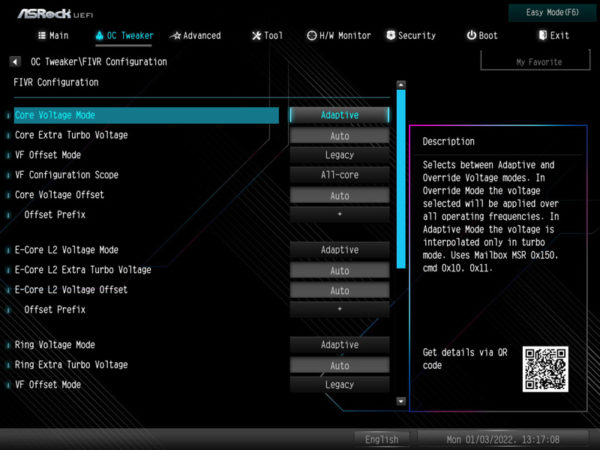The width and height of the screenshot is (600, 450).
Task: Click scrollbar down arrow icon
Action: click(401, 400)
